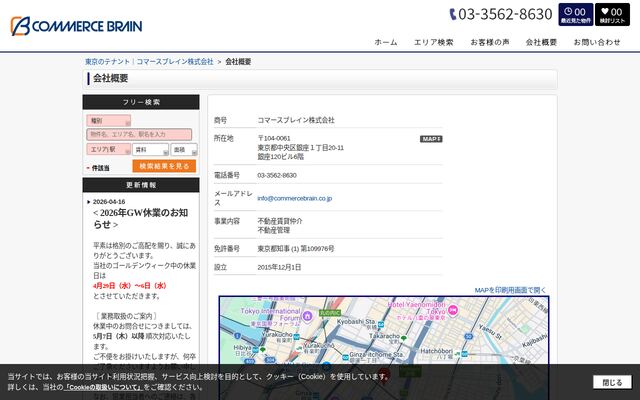Open MAPを印刷用画面で開く link
The height and width of the screenshot is (400, 640).
pos(510,290)
